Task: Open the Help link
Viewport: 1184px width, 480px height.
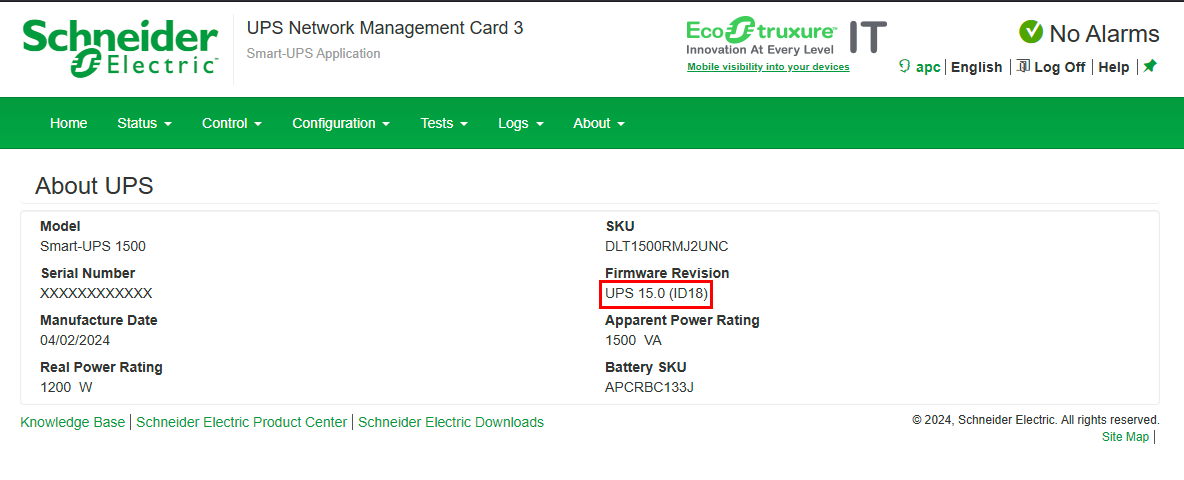Action: pos(1114,67)
